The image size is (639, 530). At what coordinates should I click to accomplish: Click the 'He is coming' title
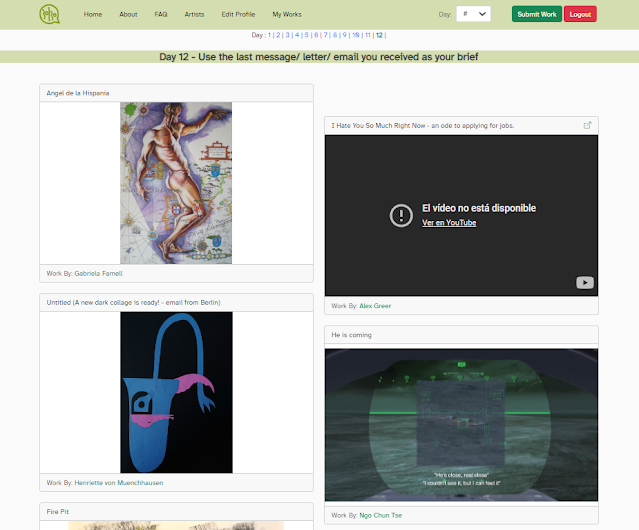(x=351, y=335)
